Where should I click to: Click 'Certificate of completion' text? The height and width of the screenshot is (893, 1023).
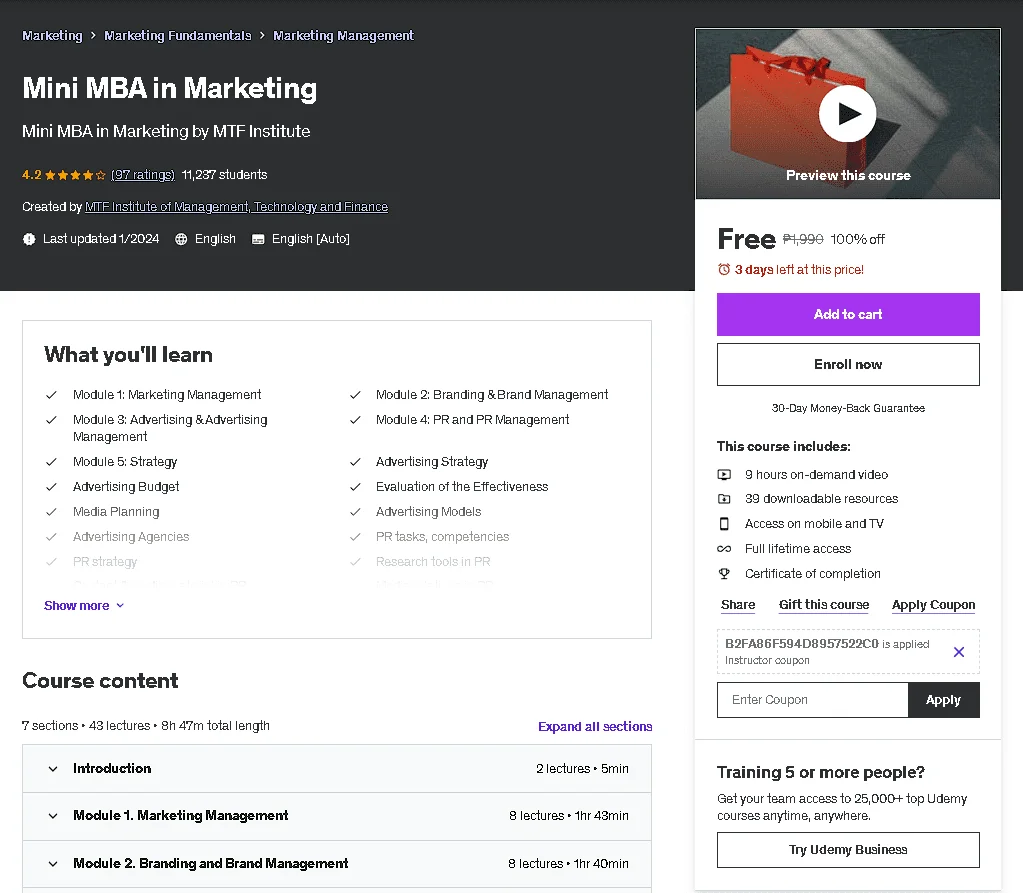point(813,573)
